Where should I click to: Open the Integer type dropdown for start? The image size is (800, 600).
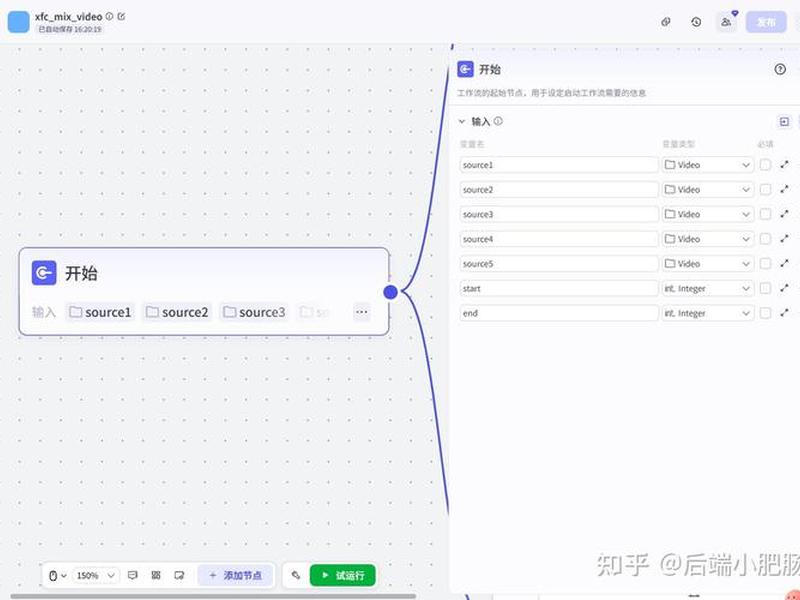click(708, 288)
